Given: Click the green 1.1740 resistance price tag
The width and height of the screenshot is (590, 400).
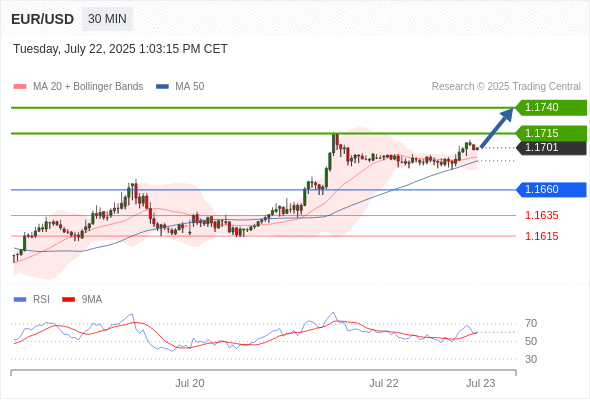Looking at the screenshot, I should click(x=552, y=108).
